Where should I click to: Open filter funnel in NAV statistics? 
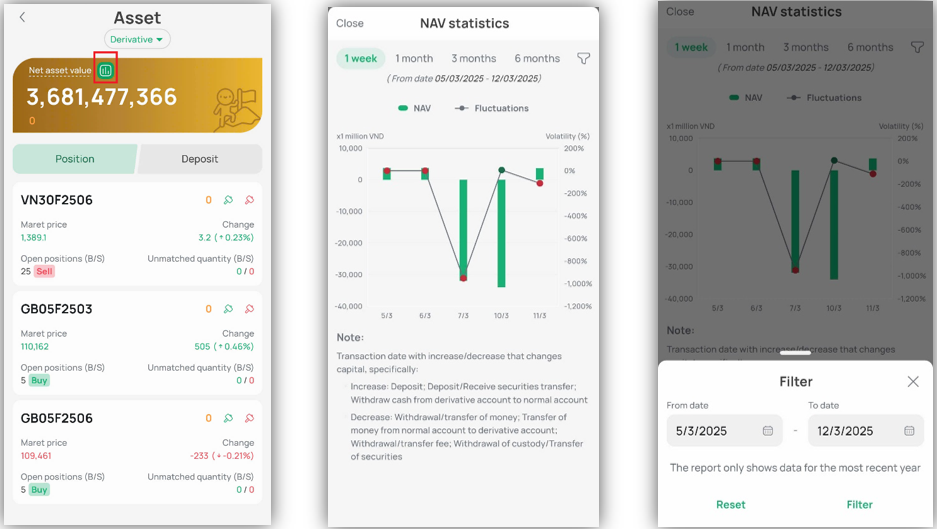(584, 59)
